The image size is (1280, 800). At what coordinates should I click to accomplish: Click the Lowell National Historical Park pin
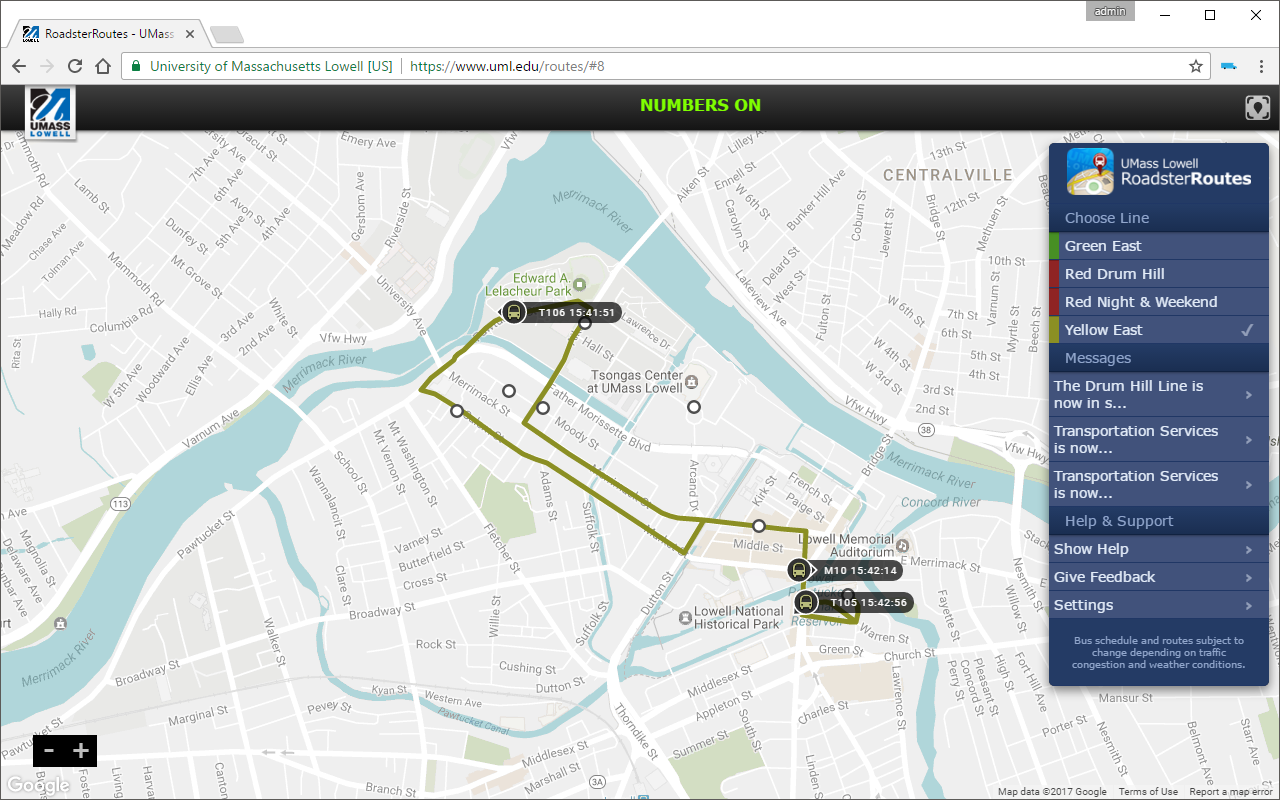[x=684, y=619]
